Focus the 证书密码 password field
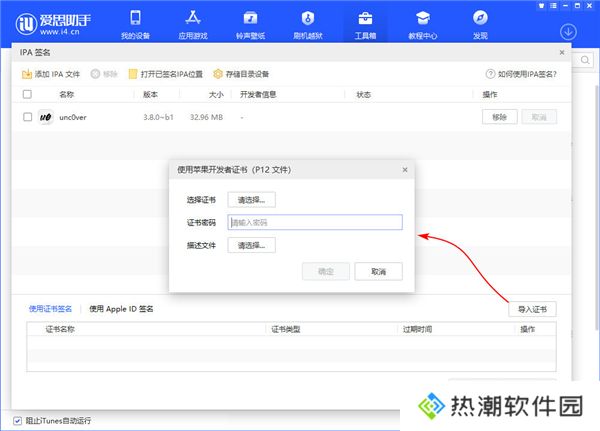This screenshot has width=600, height=431. pos(314,222)
